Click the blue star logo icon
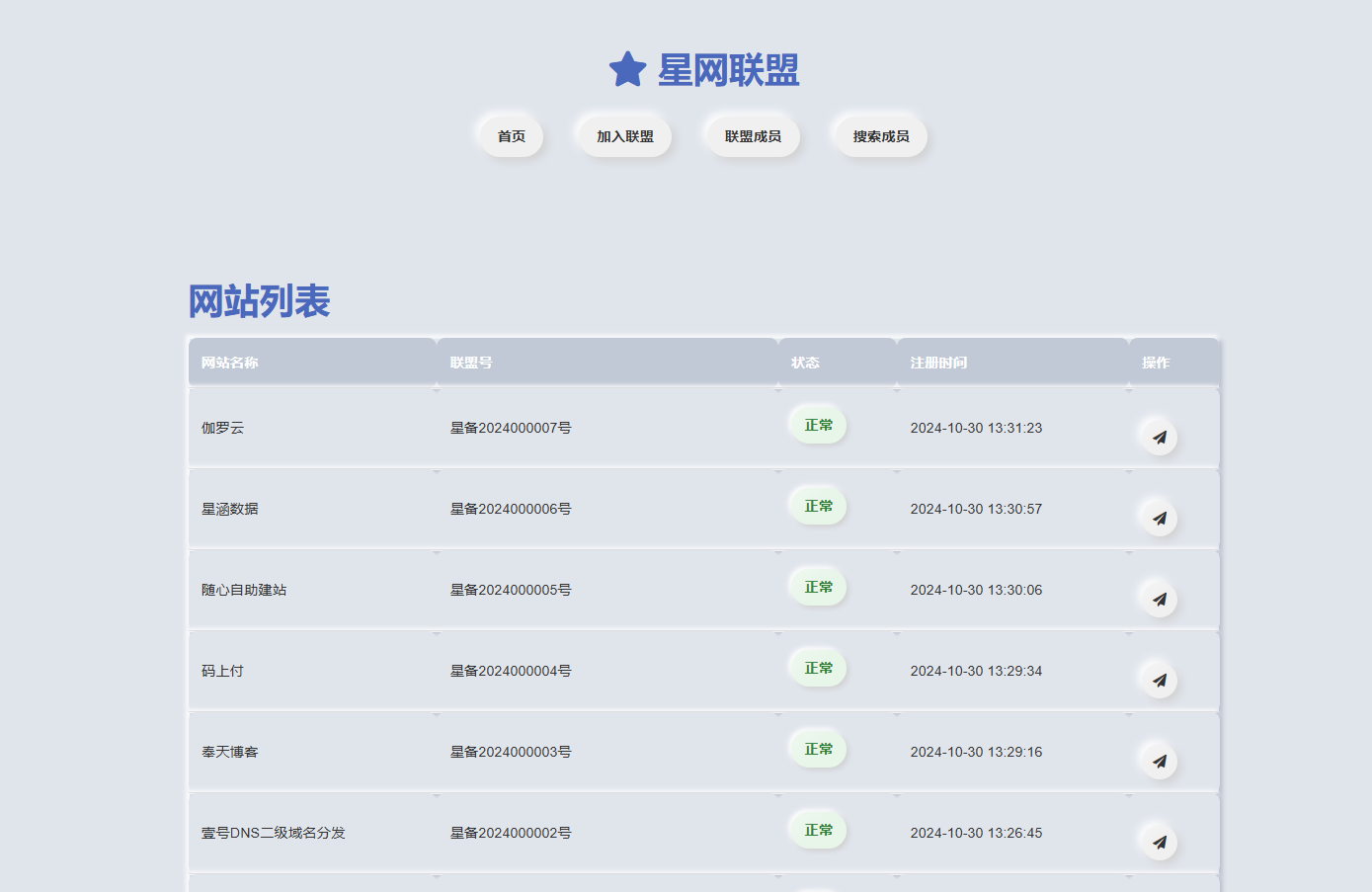Screen dimensions: 1372x892 (627, 70)
